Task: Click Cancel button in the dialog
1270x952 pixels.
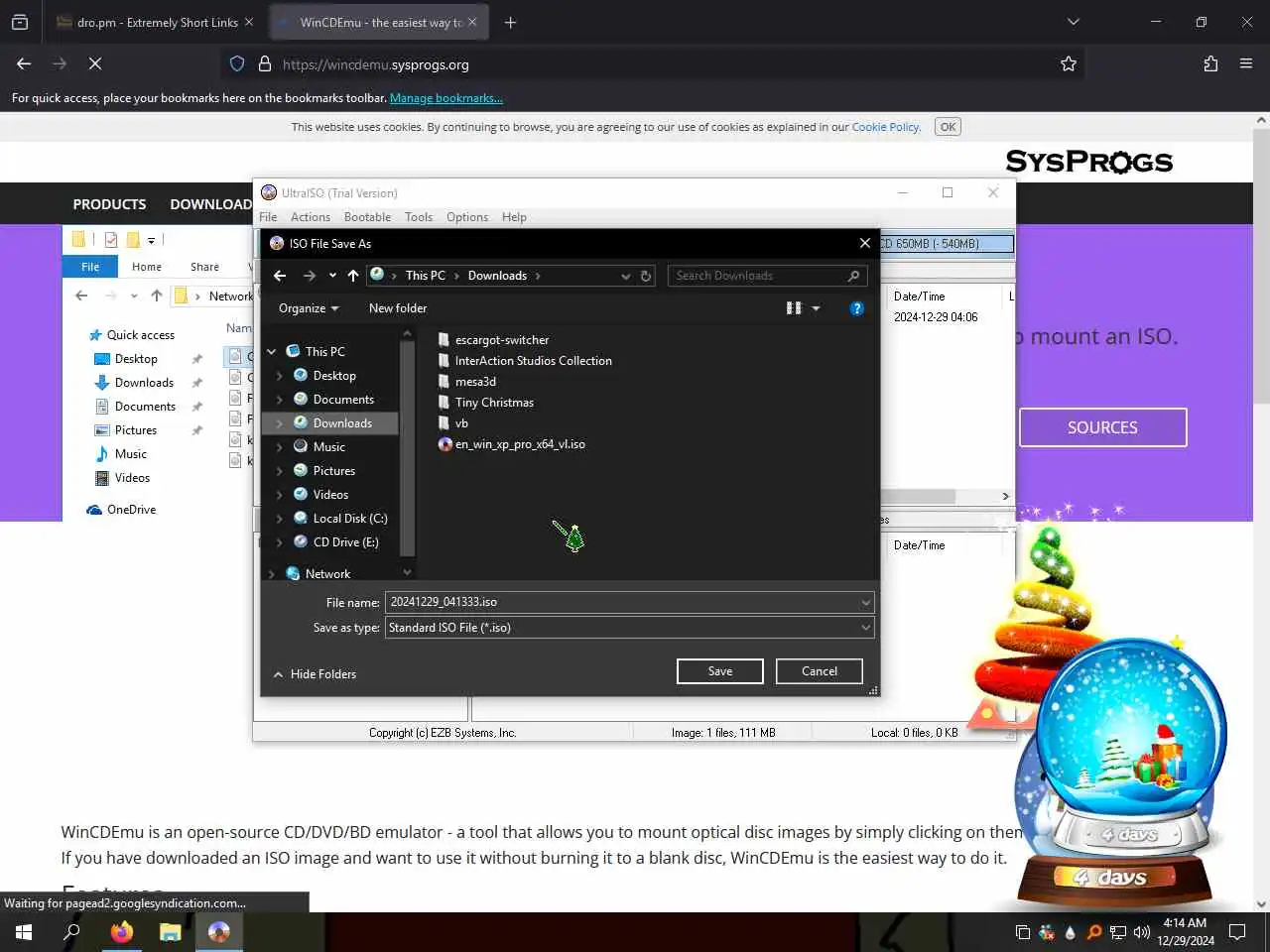Action: point(820,671)
